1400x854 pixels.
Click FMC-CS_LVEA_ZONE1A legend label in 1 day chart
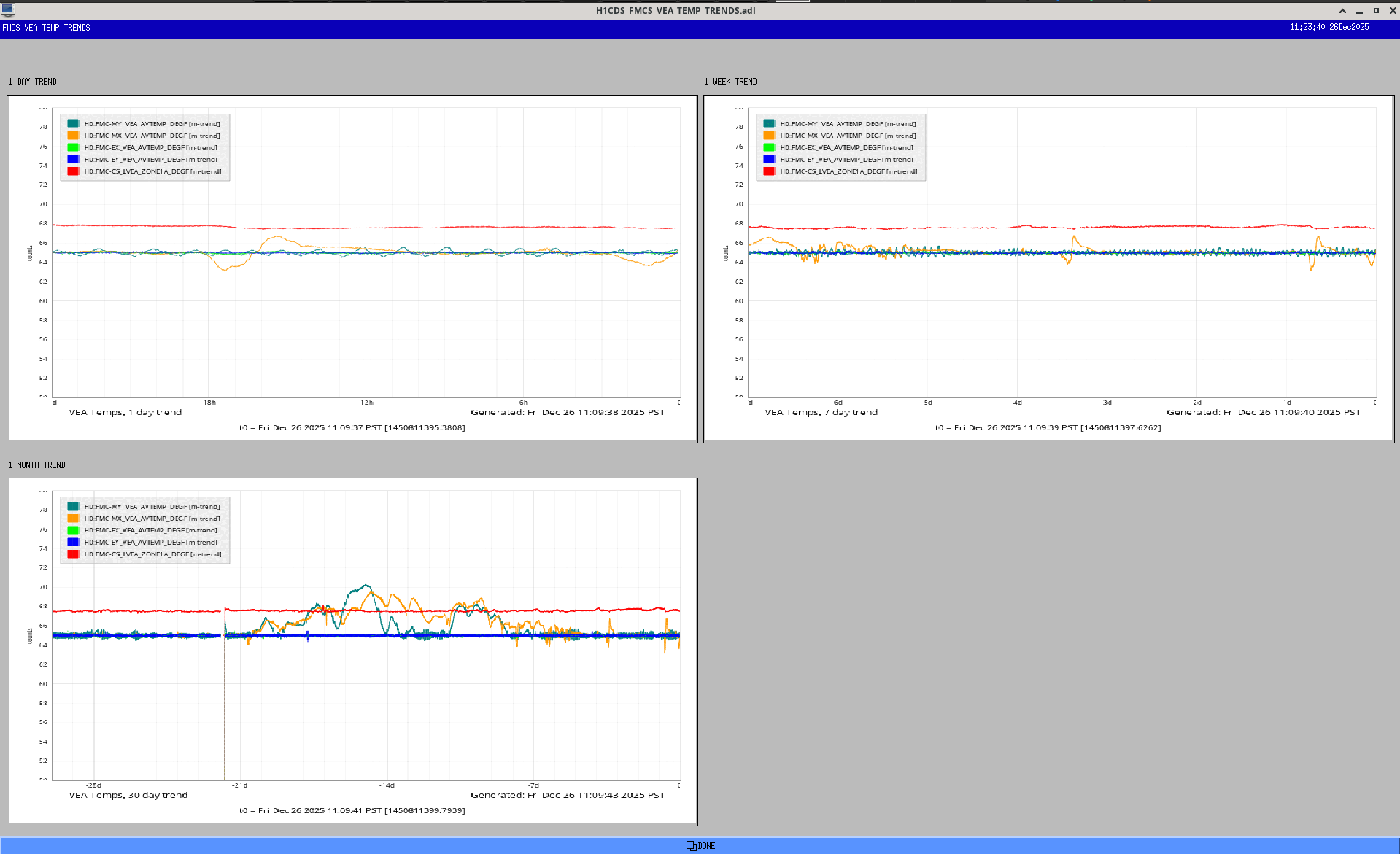click(x=152, y=171)
